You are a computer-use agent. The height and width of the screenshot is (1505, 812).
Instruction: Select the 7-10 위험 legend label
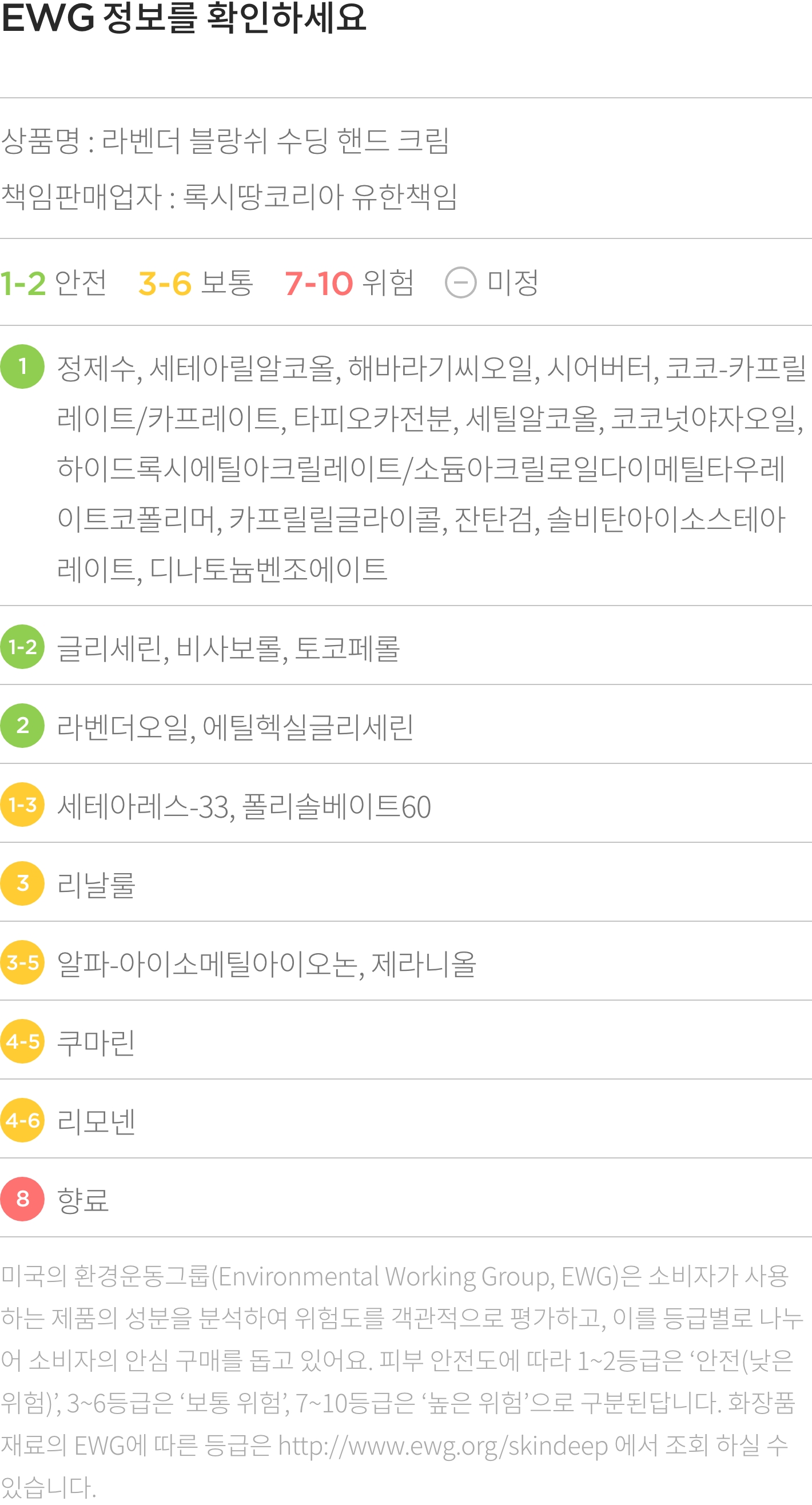tap(349, 283)
